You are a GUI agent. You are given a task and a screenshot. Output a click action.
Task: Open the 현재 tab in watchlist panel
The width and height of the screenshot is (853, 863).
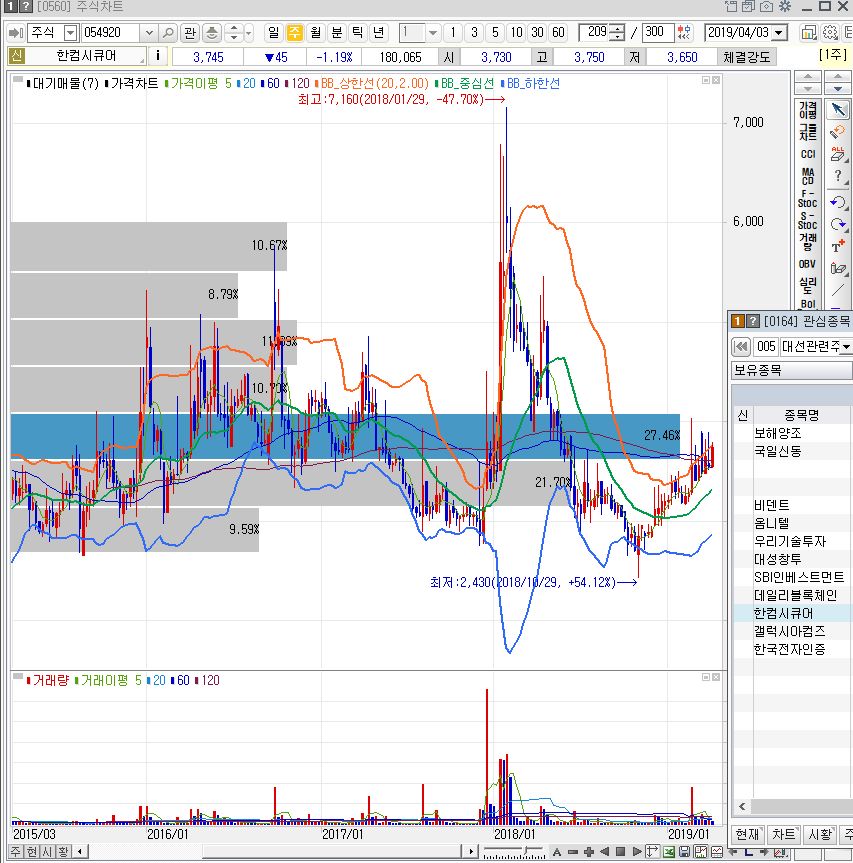coord(747,834)
